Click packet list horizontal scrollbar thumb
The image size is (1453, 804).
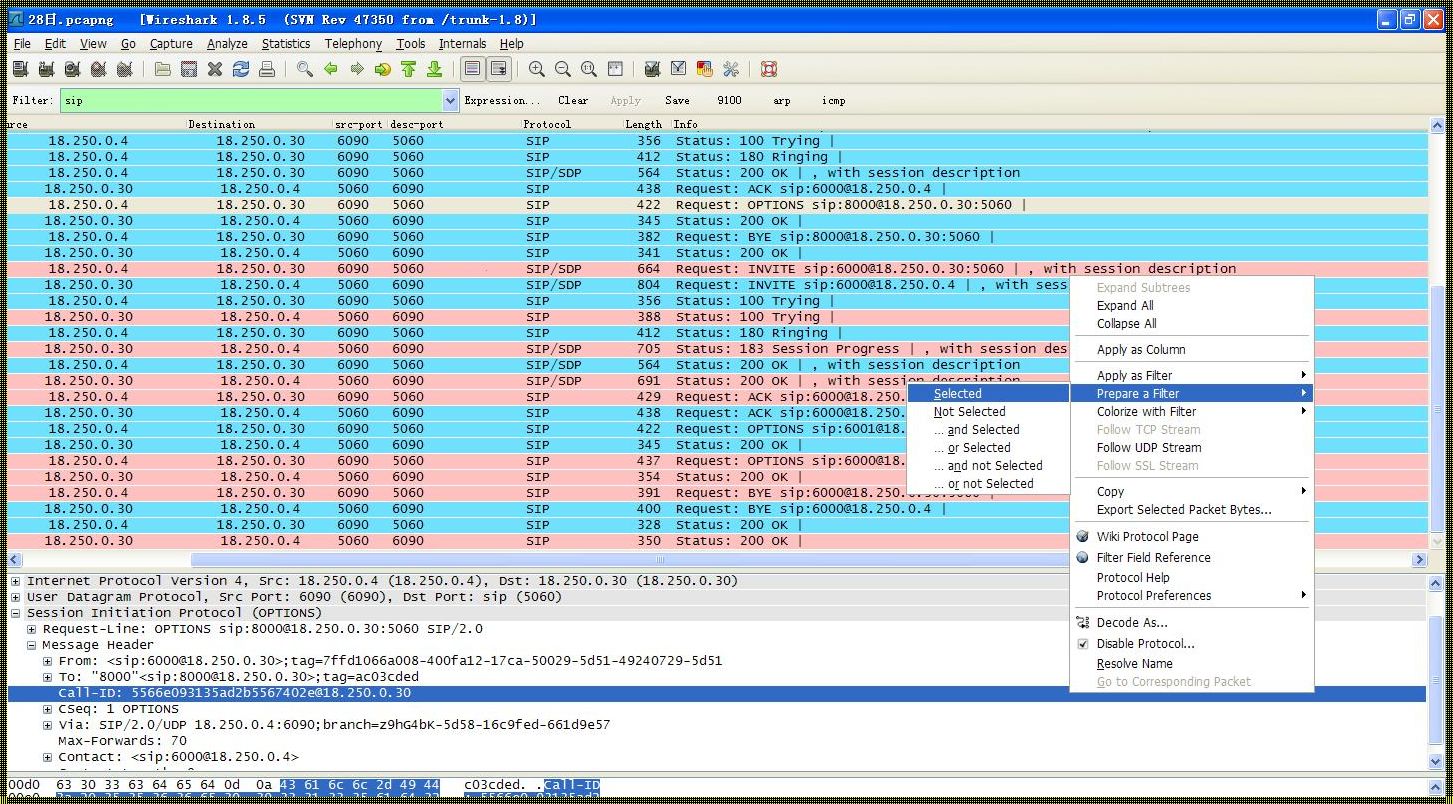tap(660, 560)
